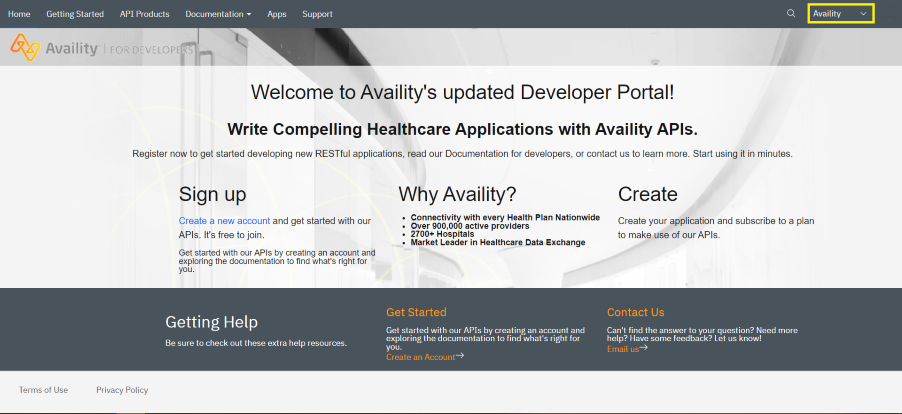Expand the Documentation menu
The width and height of the screenshot is (902, 414).
218,14
